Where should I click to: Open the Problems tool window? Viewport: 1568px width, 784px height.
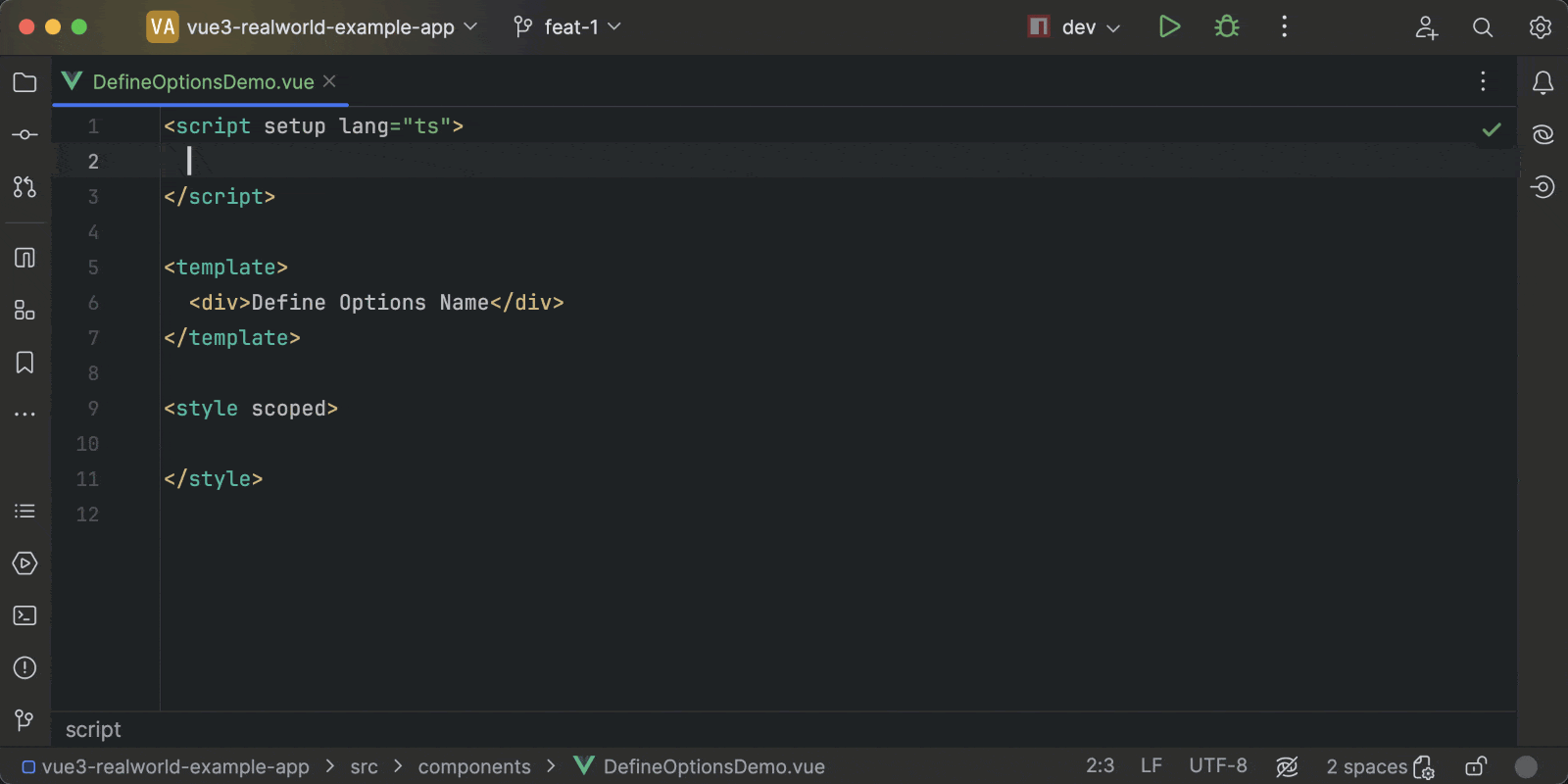coord(24,667)
